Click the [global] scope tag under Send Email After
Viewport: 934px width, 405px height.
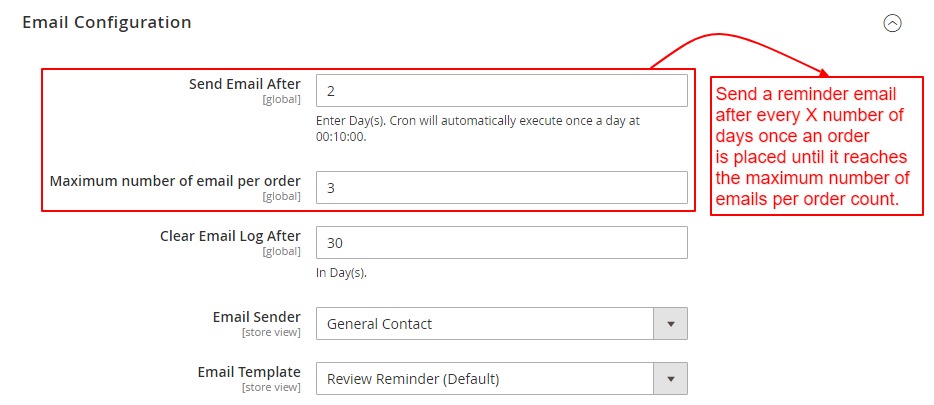(281, 99)
